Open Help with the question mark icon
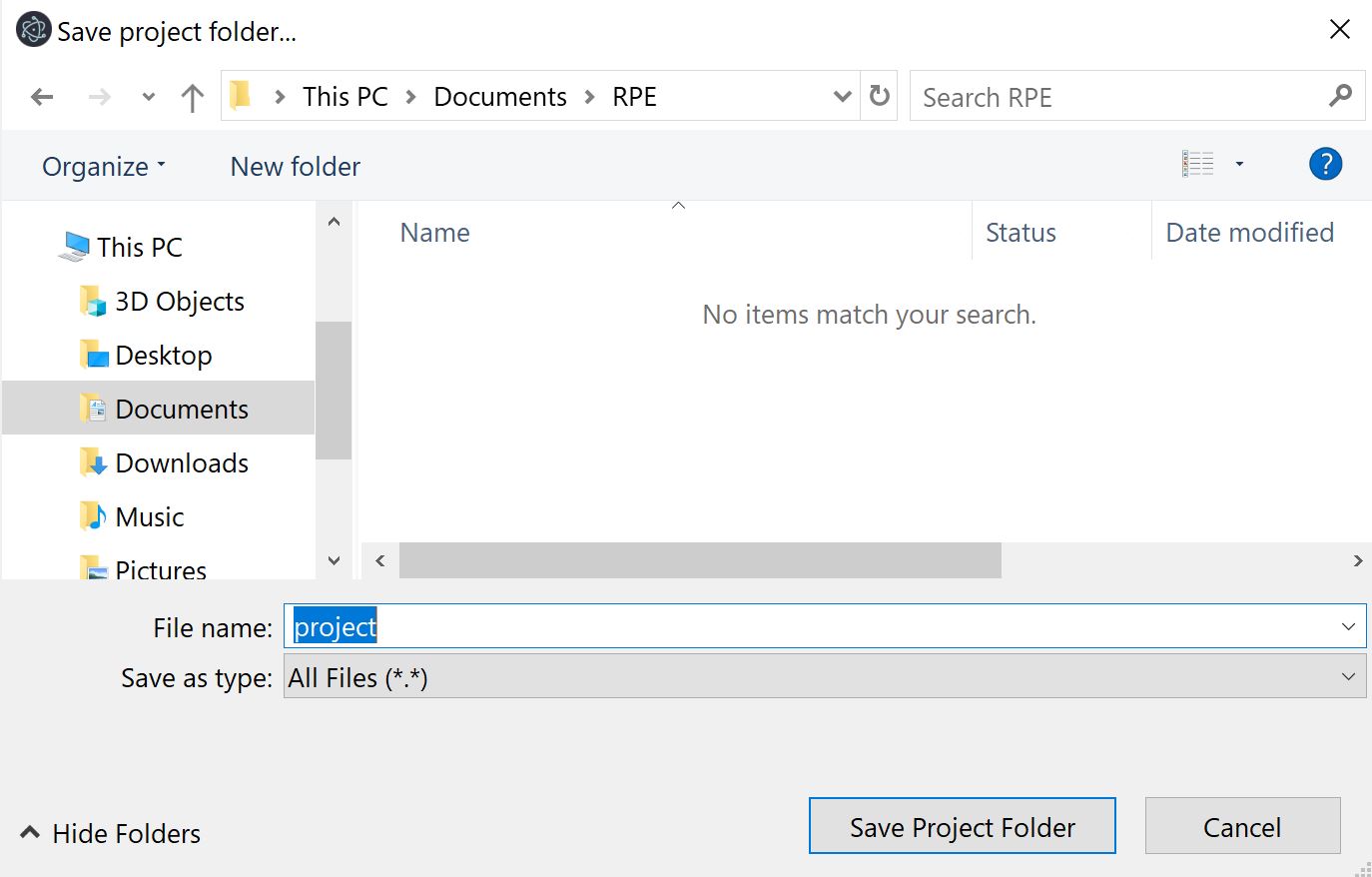The image size is (1372, 877). coord(1326,164)
